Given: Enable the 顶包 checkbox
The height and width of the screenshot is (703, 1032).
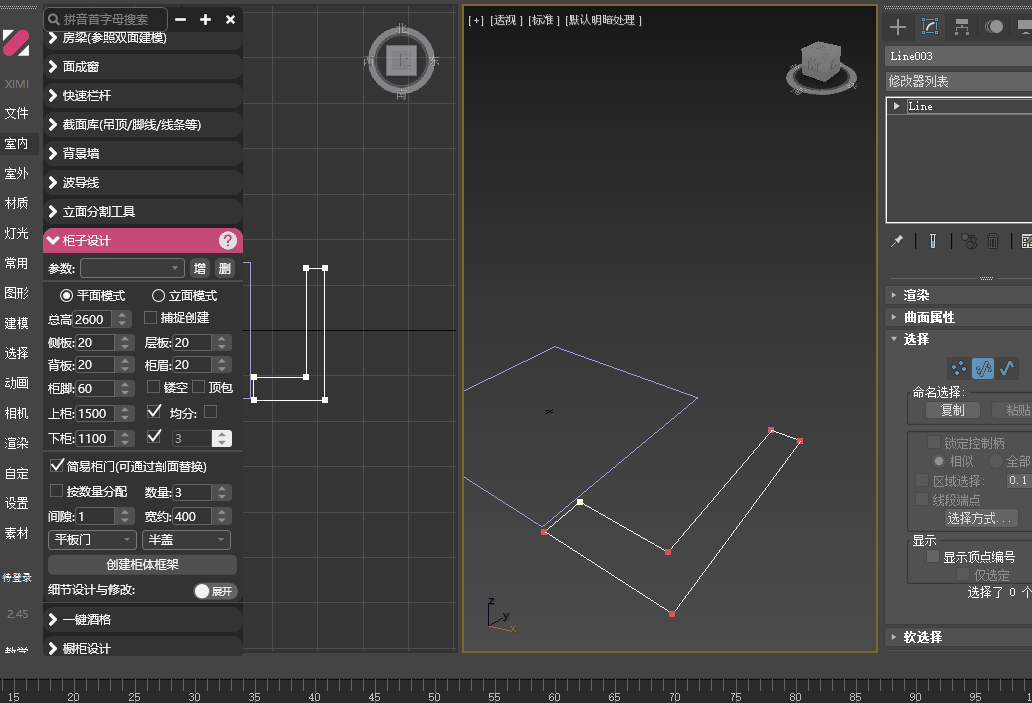Looking at the screenshot, I should pos(198,386).
